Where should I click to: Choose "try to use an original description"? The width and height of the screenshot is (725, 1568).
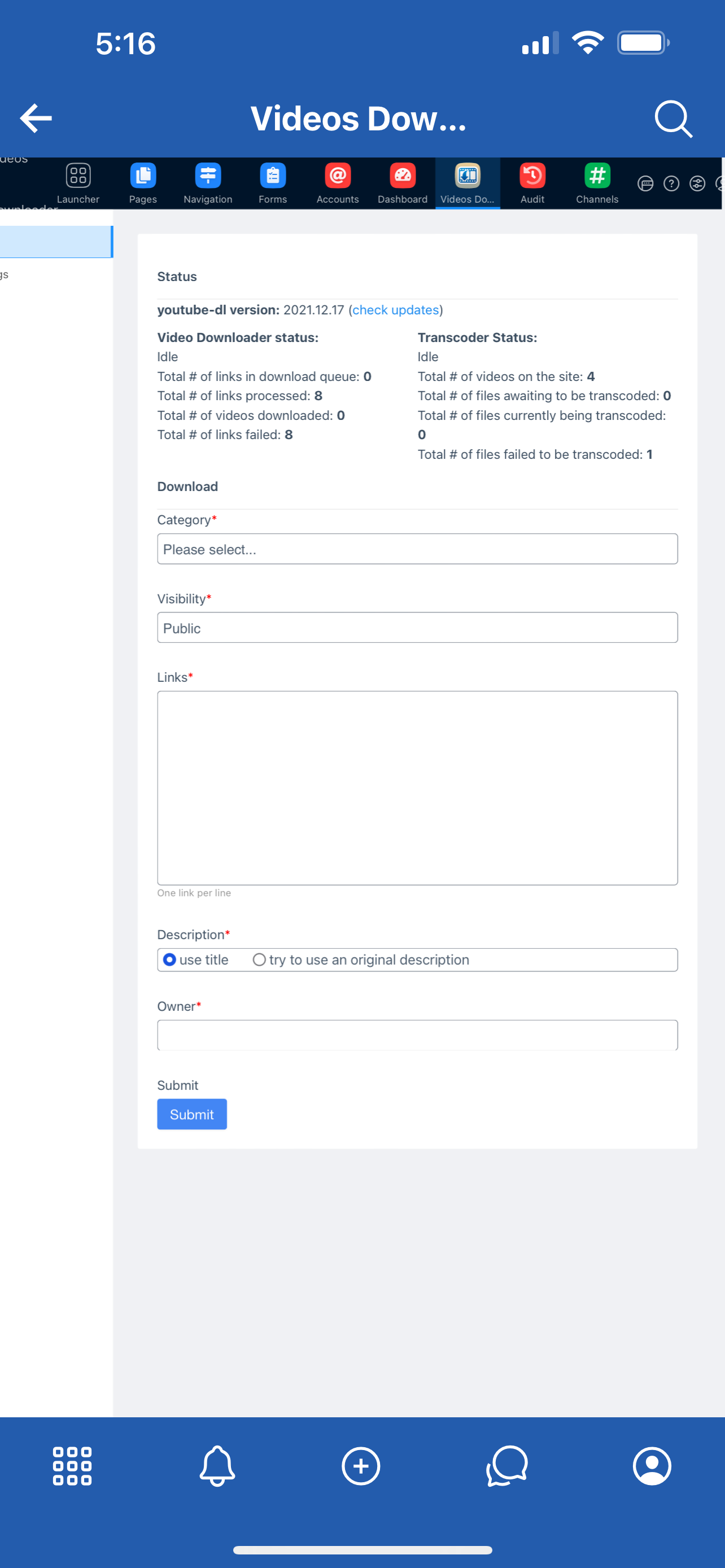point(259,960)
